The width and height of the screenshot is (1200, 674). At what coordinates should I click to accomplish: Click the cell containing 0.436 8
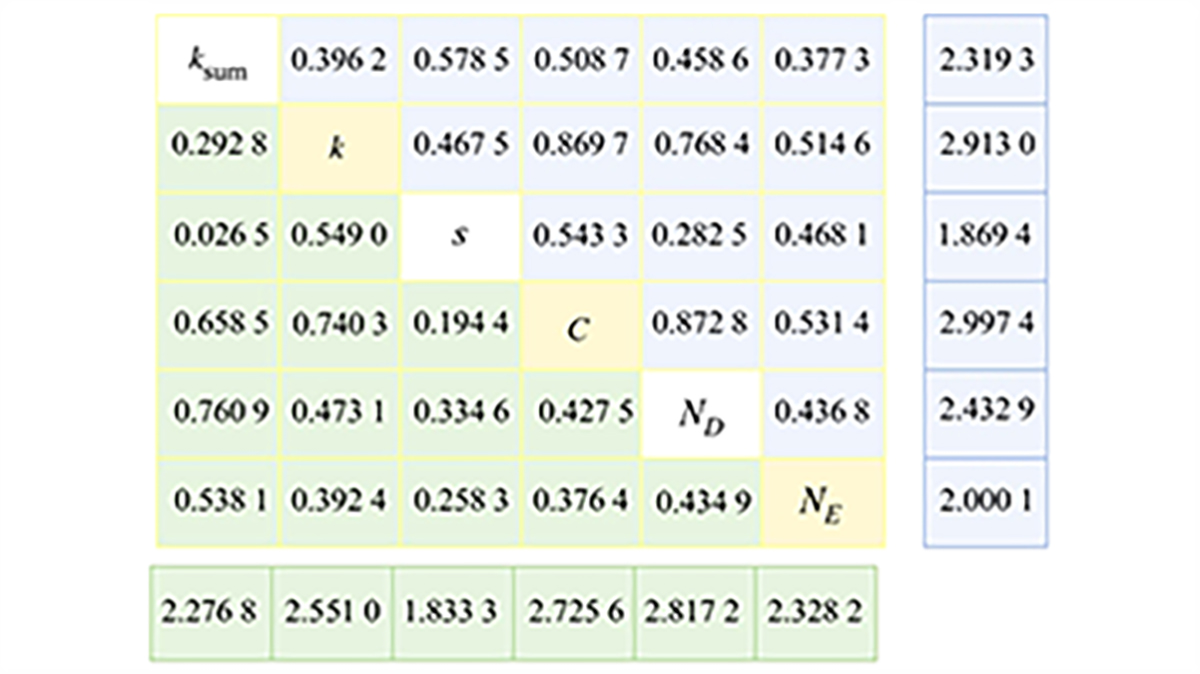(823, 413)
